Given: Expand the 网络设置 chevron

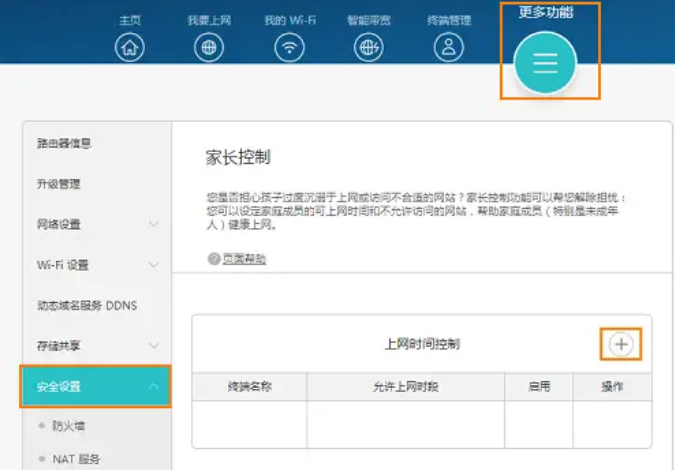Looking at the screenshot, I should point(154,225).
